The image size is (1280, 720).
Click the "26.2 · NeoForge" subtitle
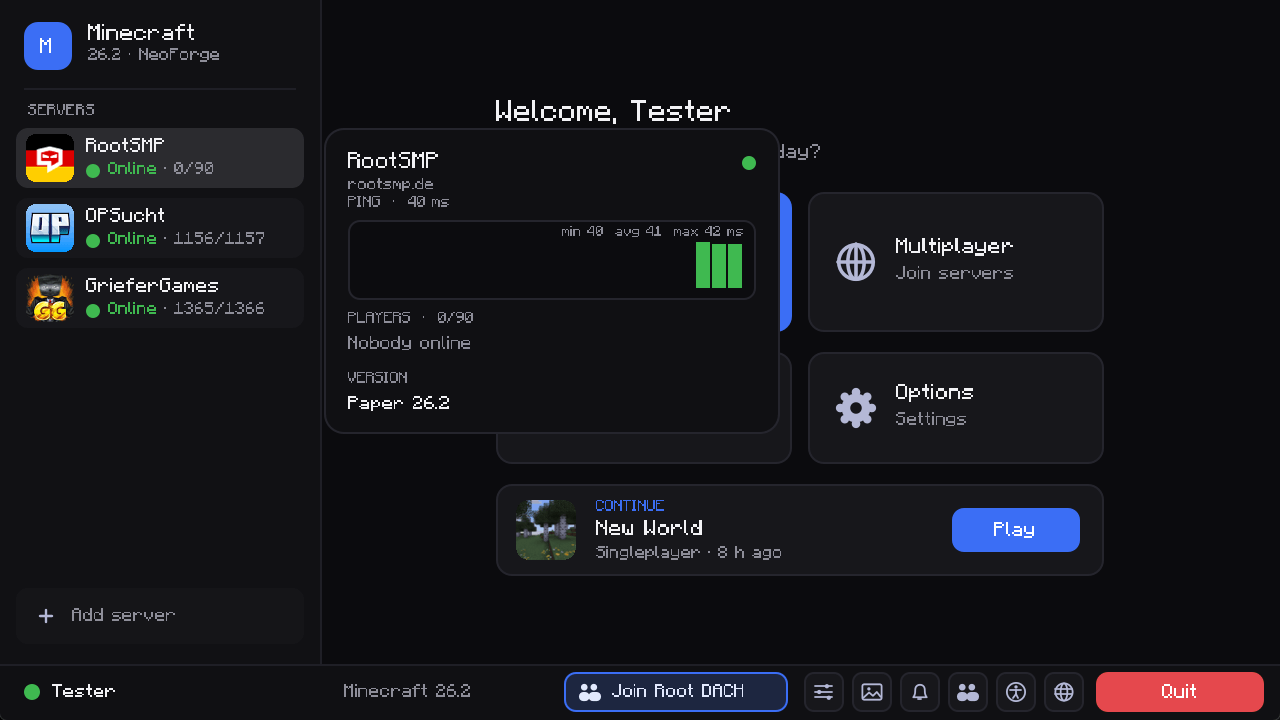[153, 55]
